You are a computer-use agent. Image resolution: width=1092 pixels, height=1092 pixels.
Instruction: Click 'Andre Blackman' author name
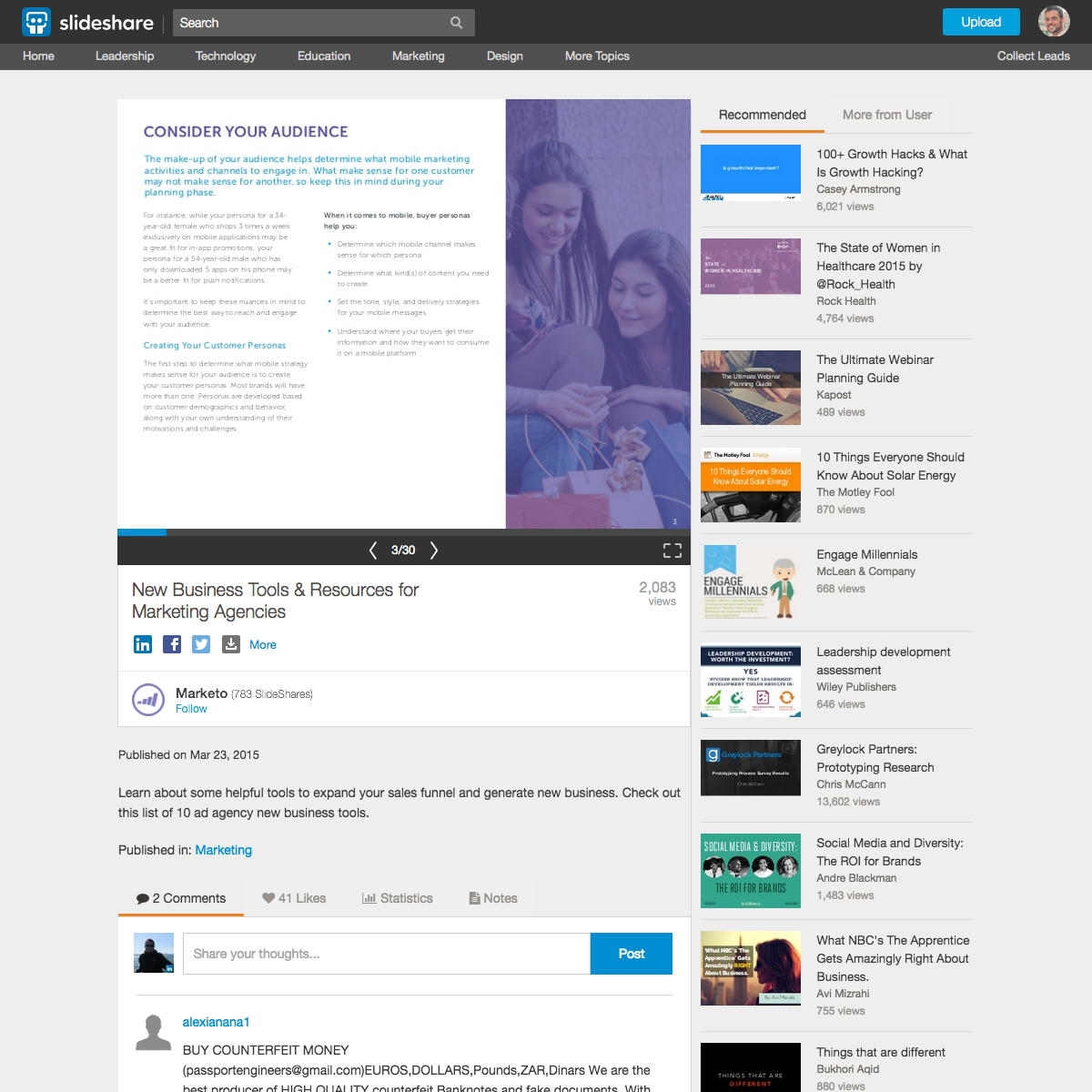[x=856, y=878]
